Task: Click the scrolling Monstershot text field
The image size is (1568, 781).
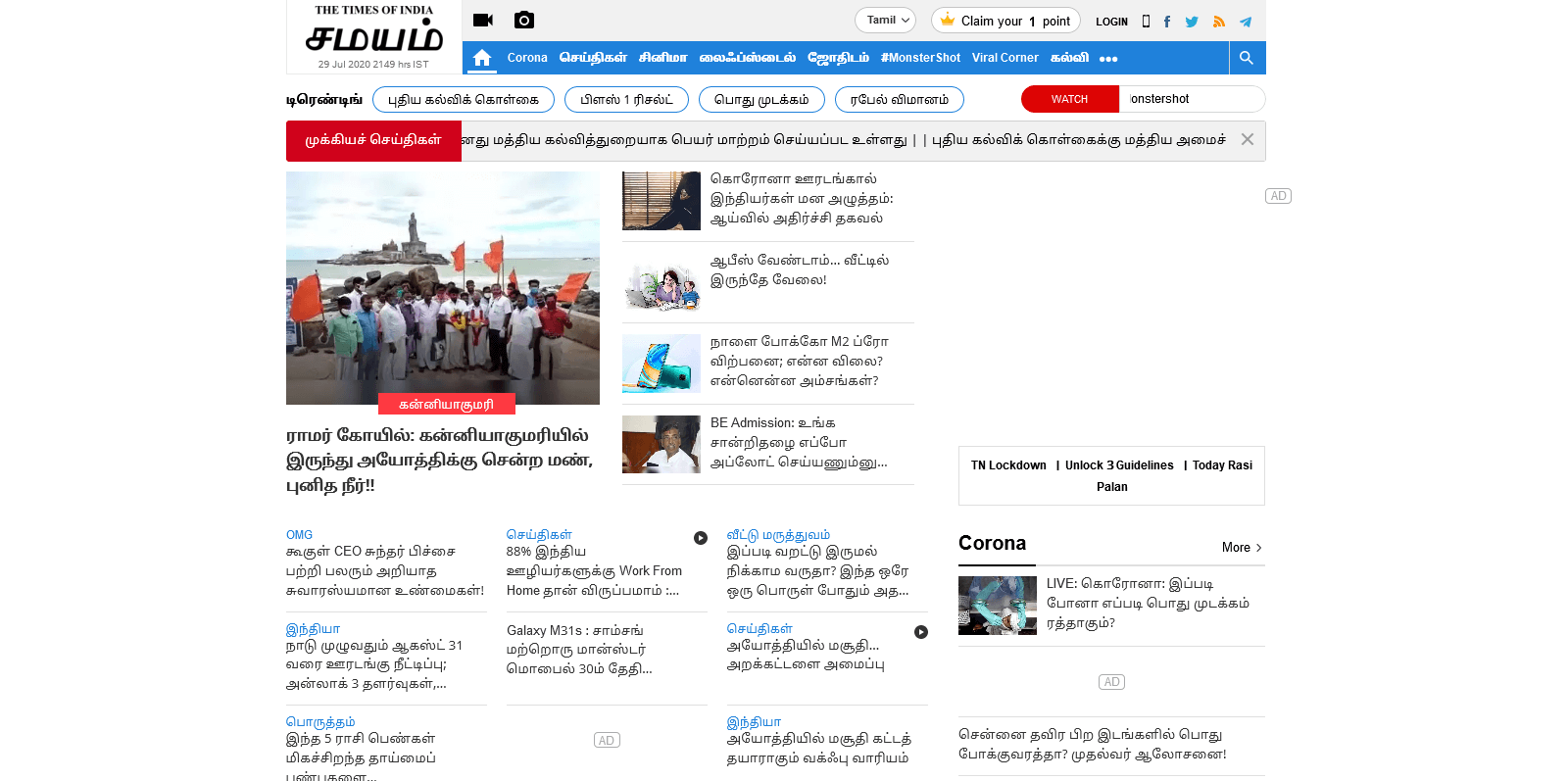Action: tap(1192, 99)
